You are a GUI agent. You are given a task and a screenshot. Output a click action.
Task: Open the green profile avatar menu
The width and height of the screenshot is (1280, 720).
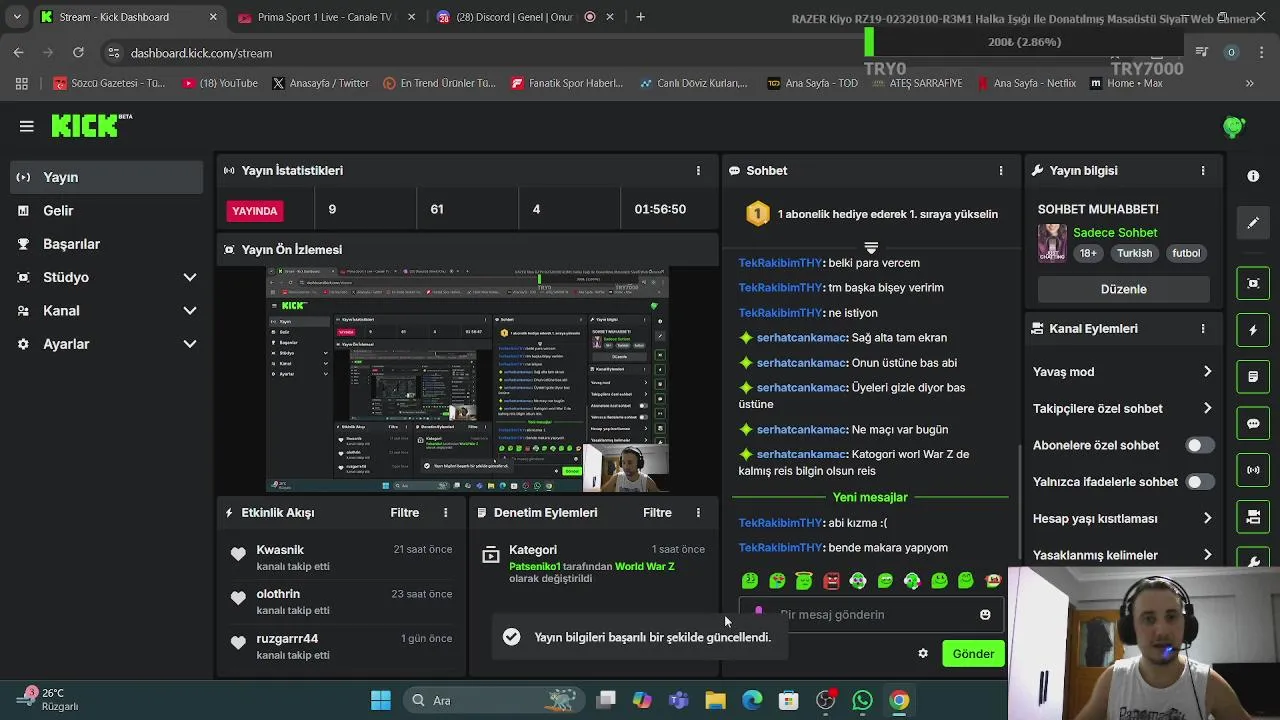[x=1234, y=126]
